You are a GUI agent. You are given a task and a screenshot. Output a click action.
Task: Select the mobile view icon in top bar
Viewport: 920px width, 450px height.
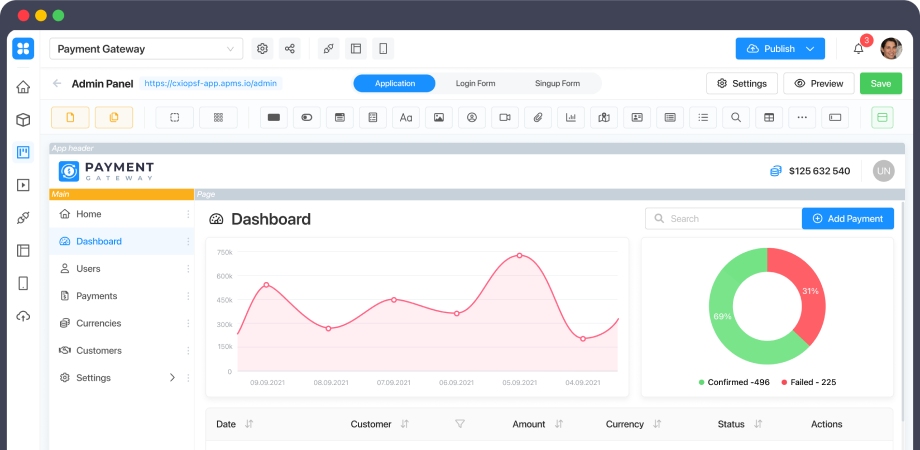click(x=383, y=49)
